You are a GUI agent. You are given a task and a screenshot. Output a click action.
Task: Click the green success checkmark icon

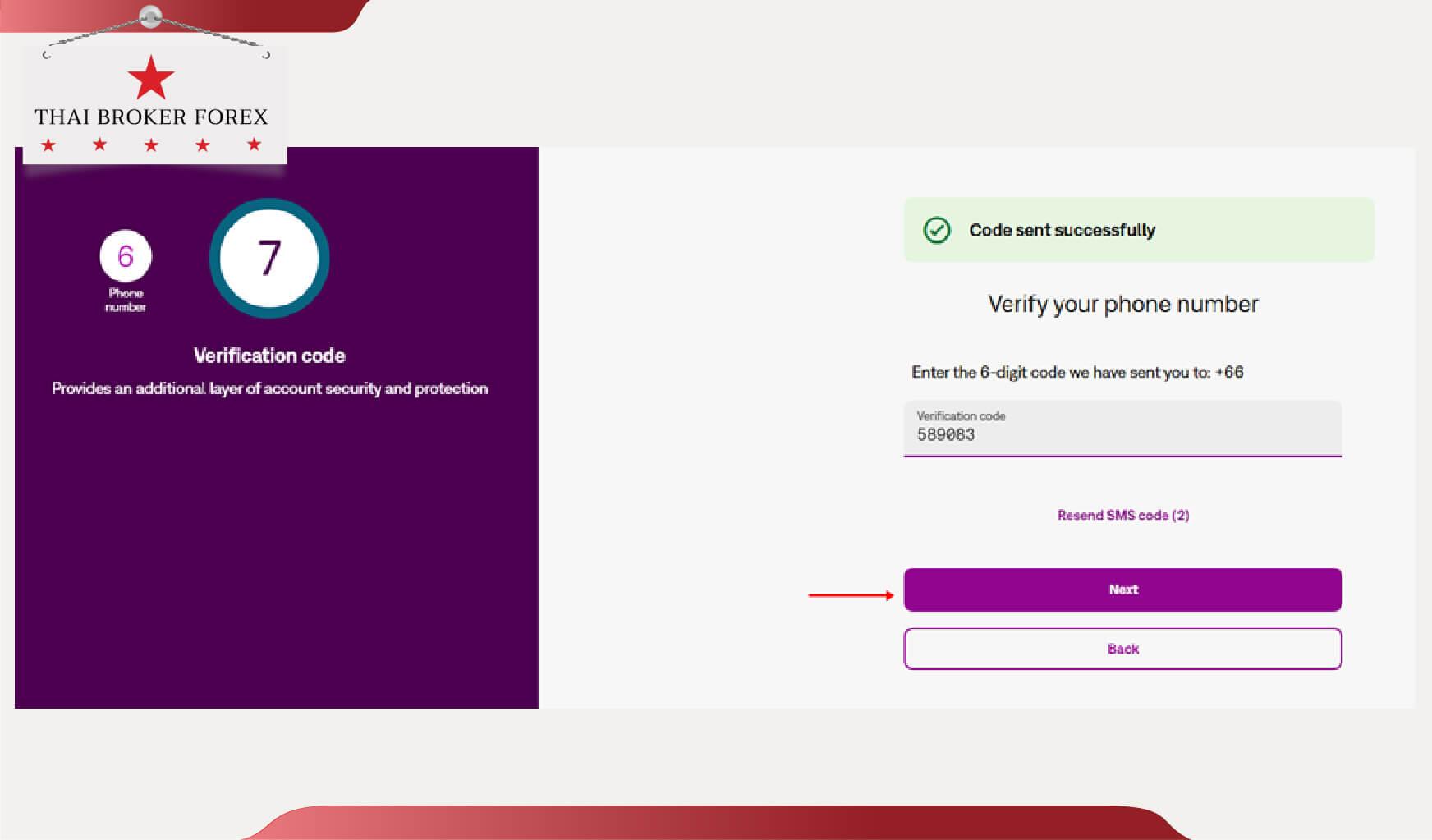(937, 230)
